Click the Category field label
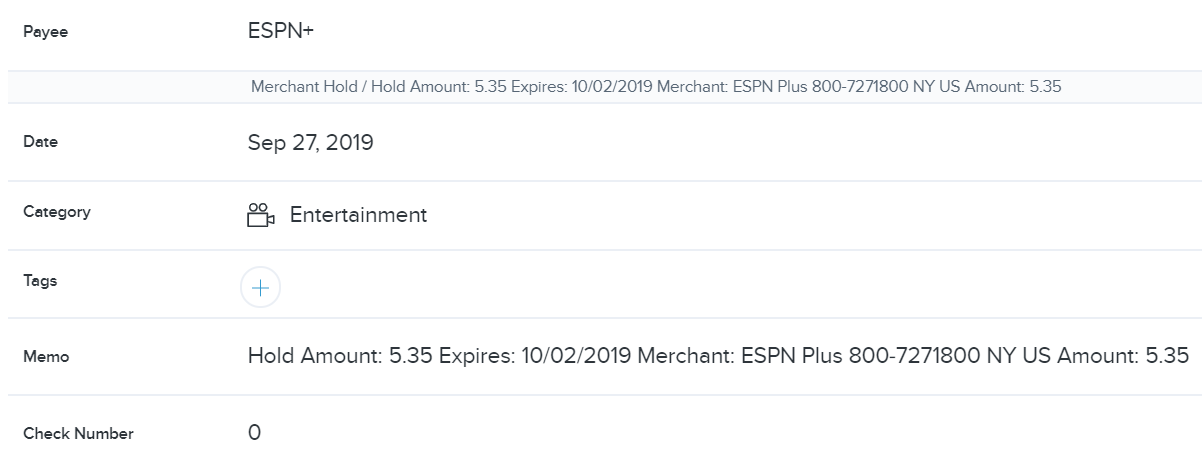1202x470 pixels. coord(56,212)
